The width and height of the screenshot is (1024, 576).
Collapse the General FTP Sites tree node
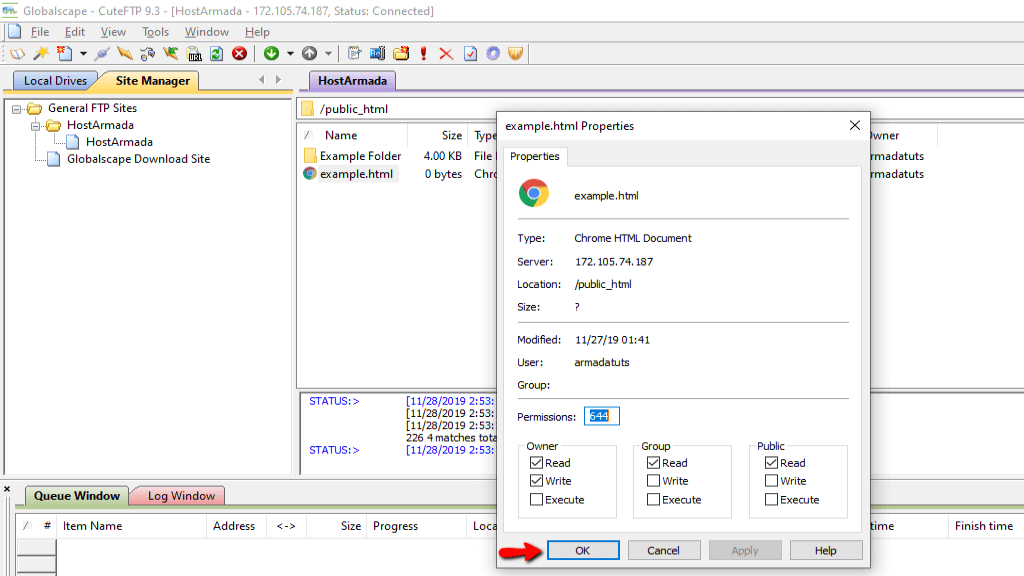pyautogui.click(x=17, y=109)
